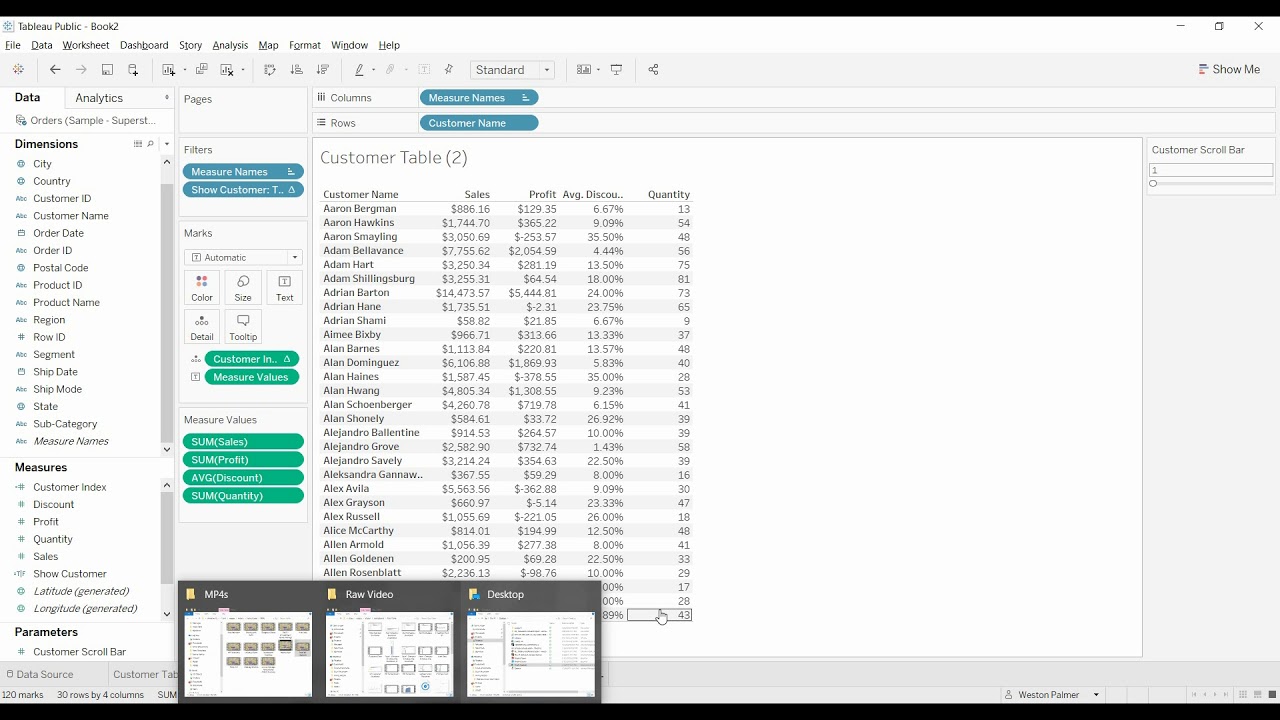Open the Clear Sheet dropdown arrow
Viewport: 1280px width, 720px height.
point(243,70)
